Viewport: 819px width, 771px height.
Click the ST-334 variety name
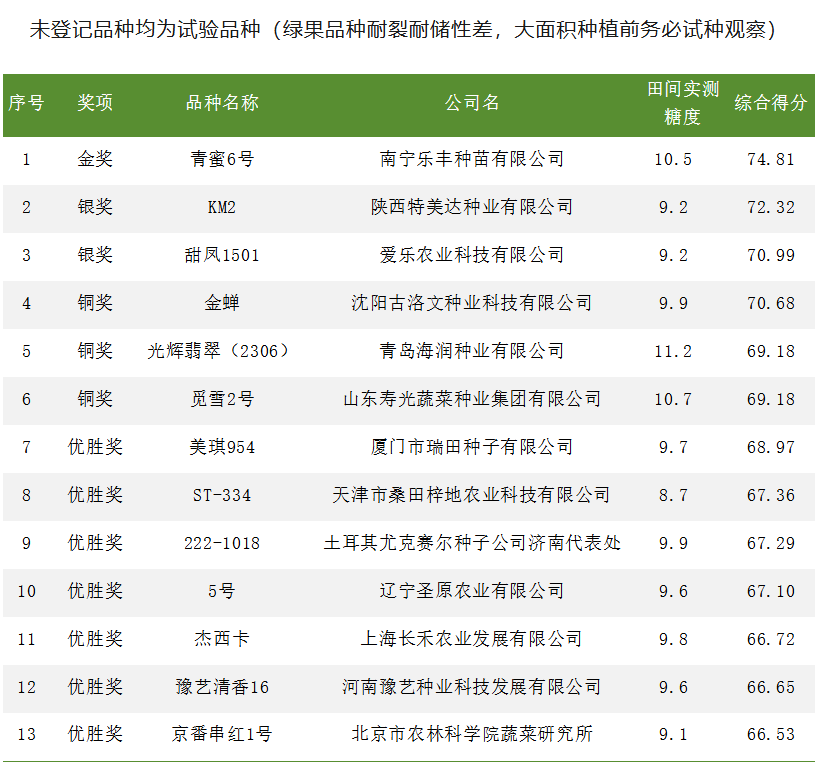[222, 495]
